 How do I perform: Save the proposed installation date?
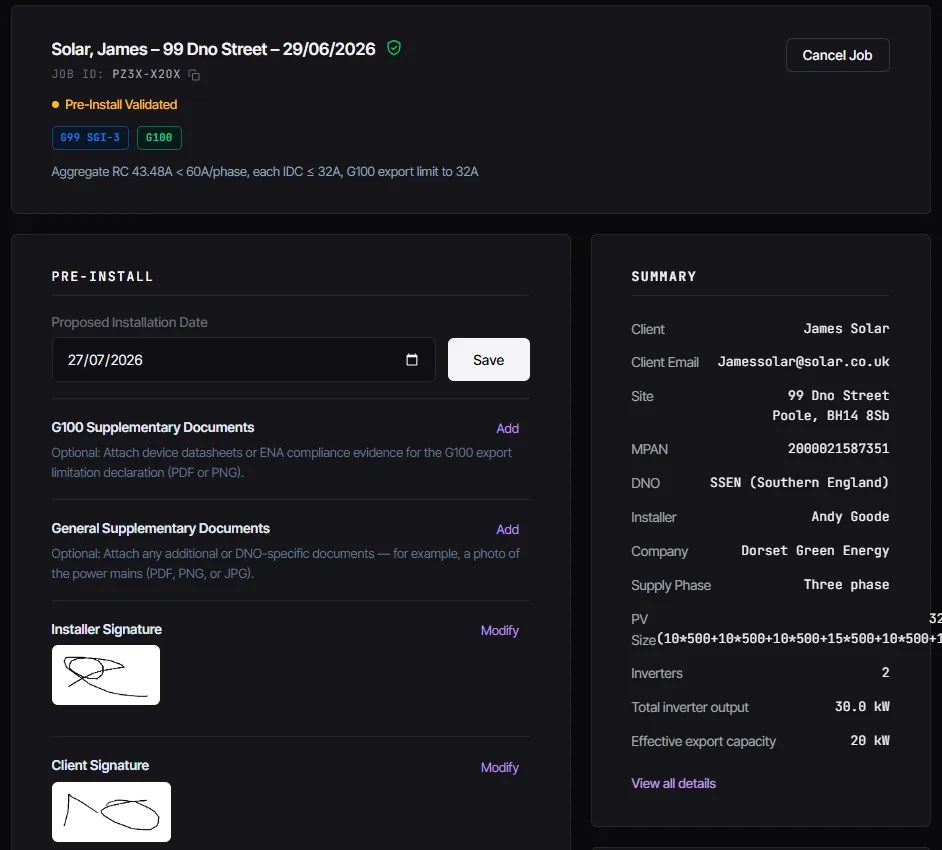(488, 360)
